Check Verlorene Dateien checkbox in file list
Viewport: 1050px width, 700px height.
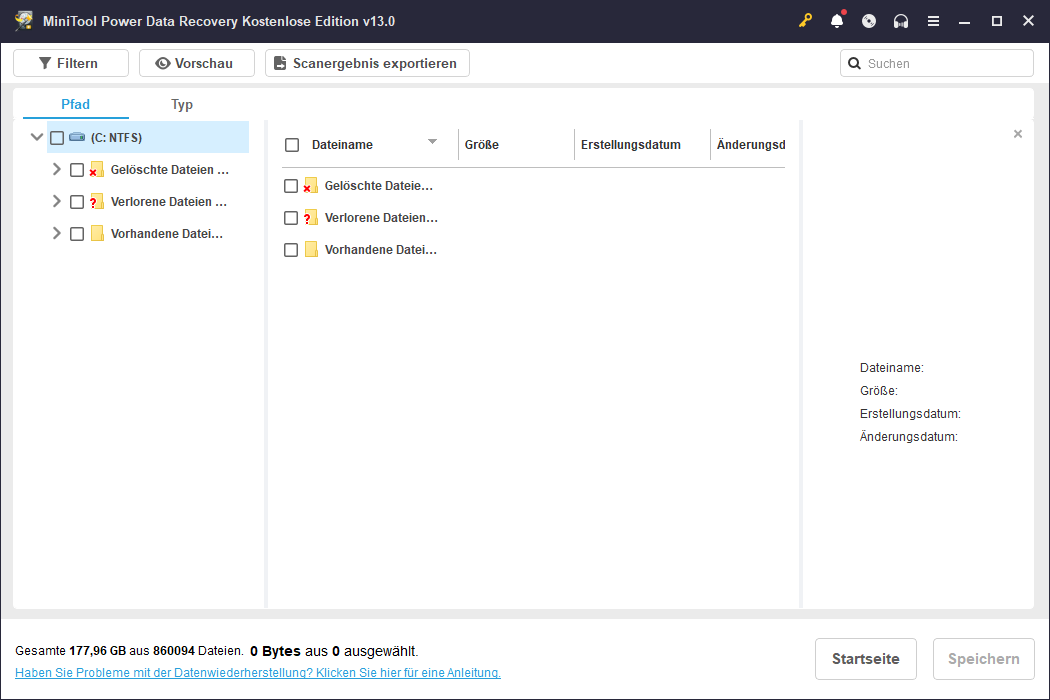[x=291, y=218]
